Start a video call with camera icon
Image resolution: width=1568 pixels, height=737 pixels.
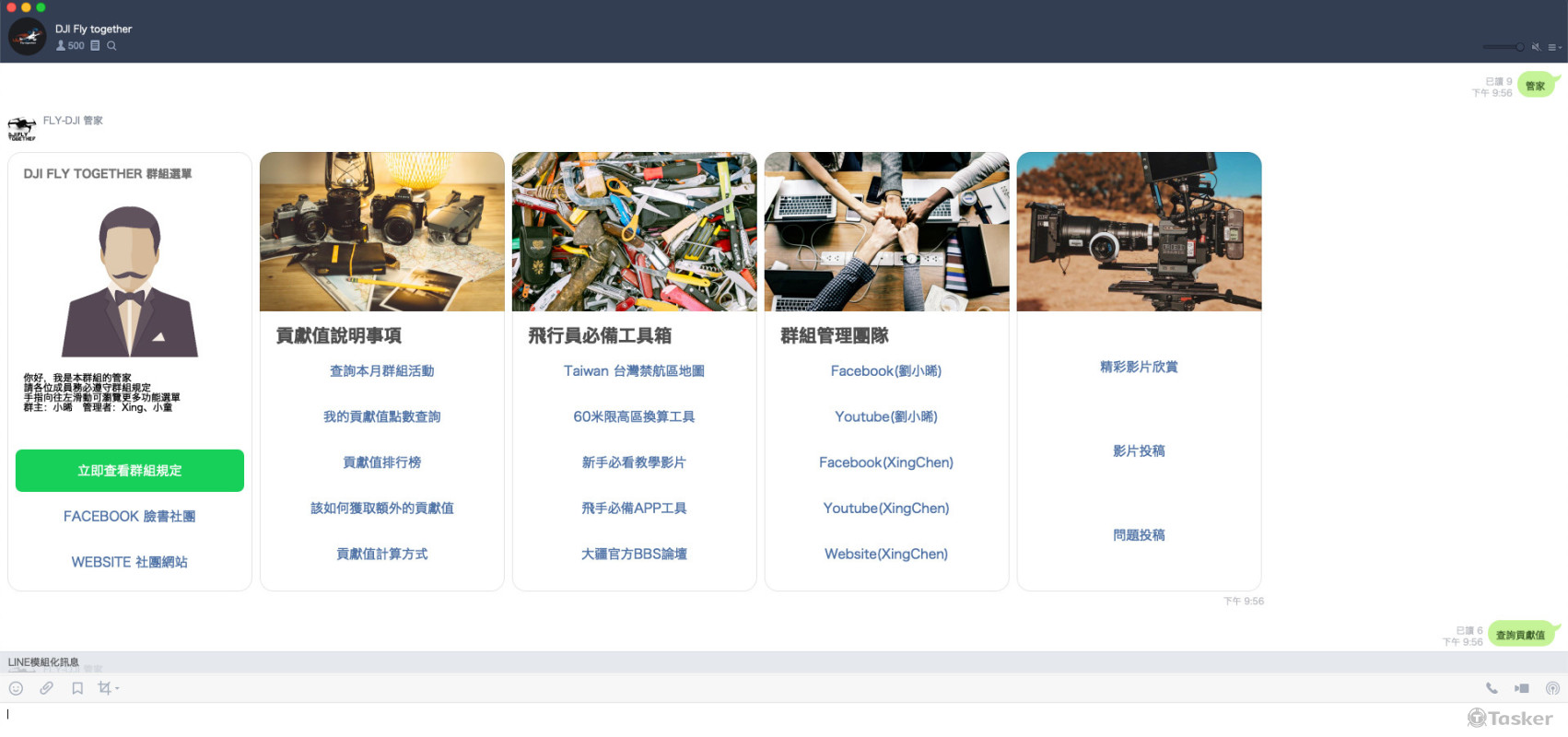[x=1522, y=688]
